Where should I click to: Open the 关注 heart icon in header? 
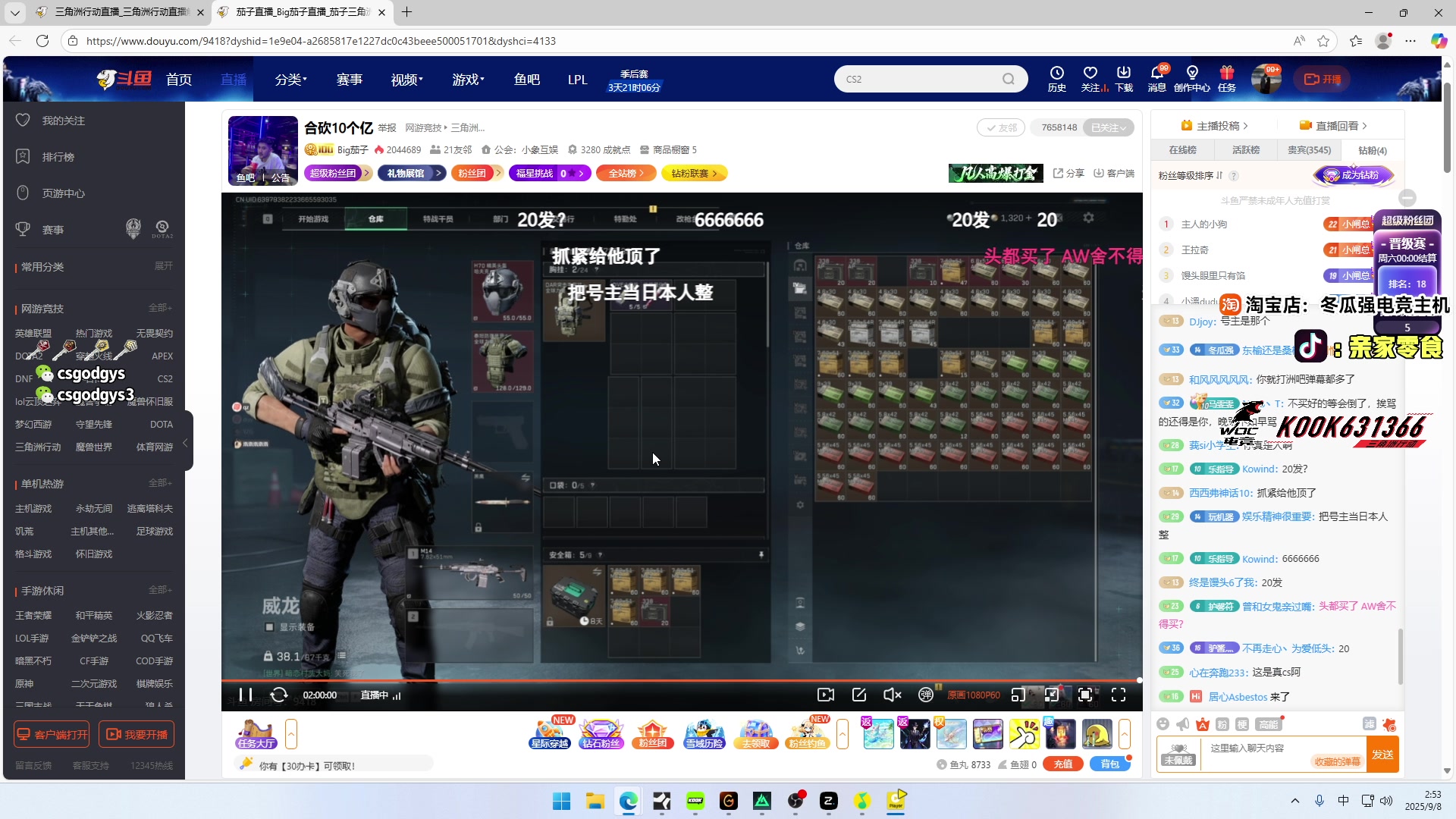coord(1090,78)
